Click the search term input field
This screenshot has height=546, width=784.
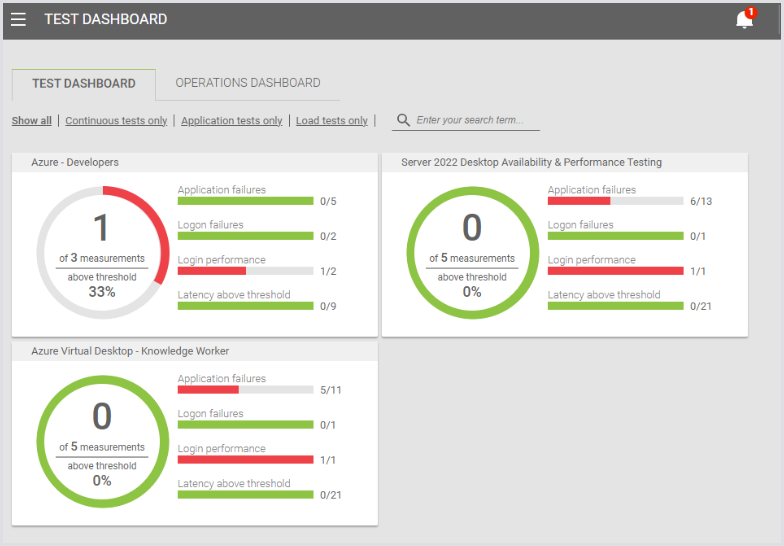[x=475, y=120]
